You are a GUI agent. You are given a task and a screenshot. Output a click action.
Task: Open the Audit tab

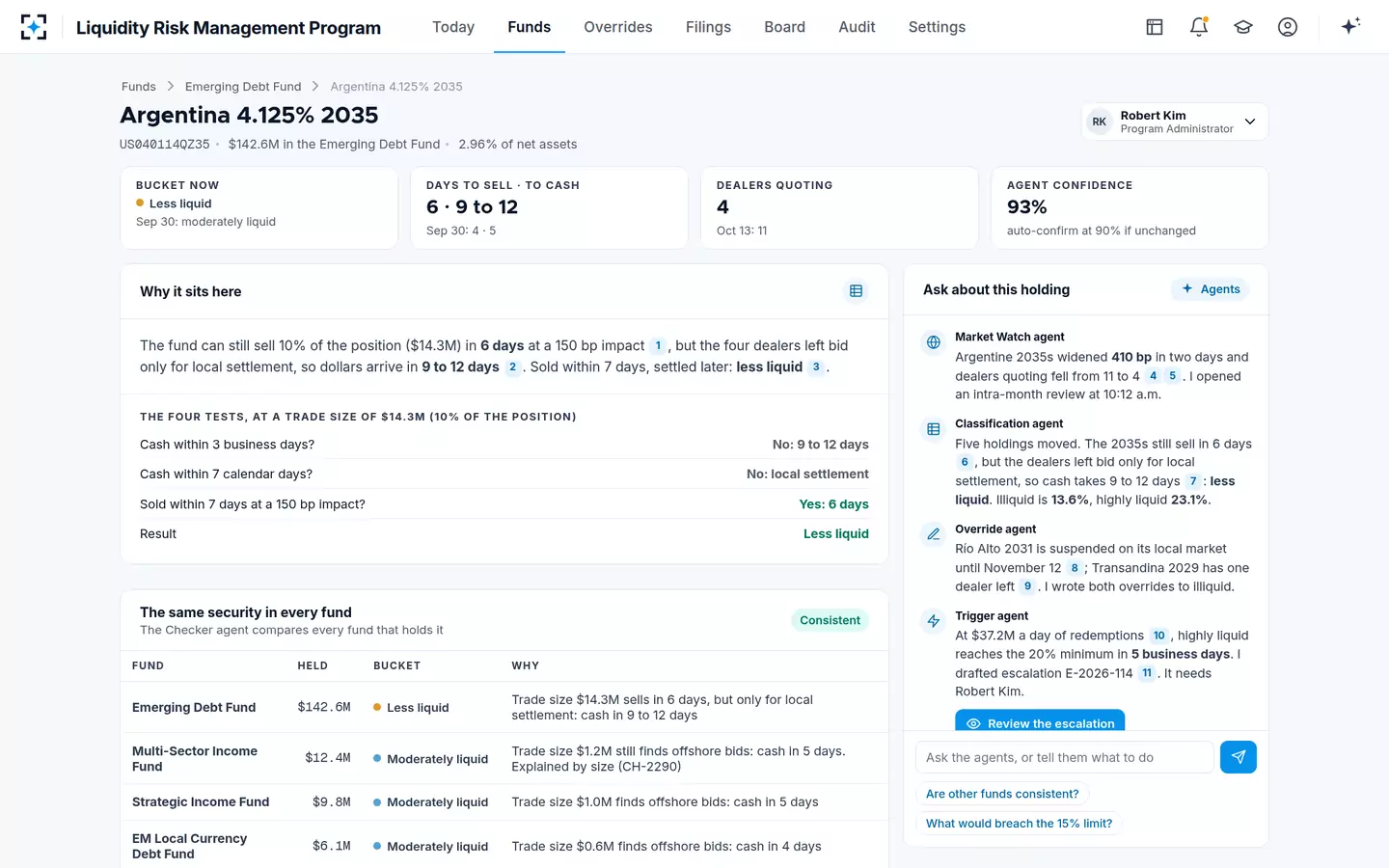pos(858,27)
